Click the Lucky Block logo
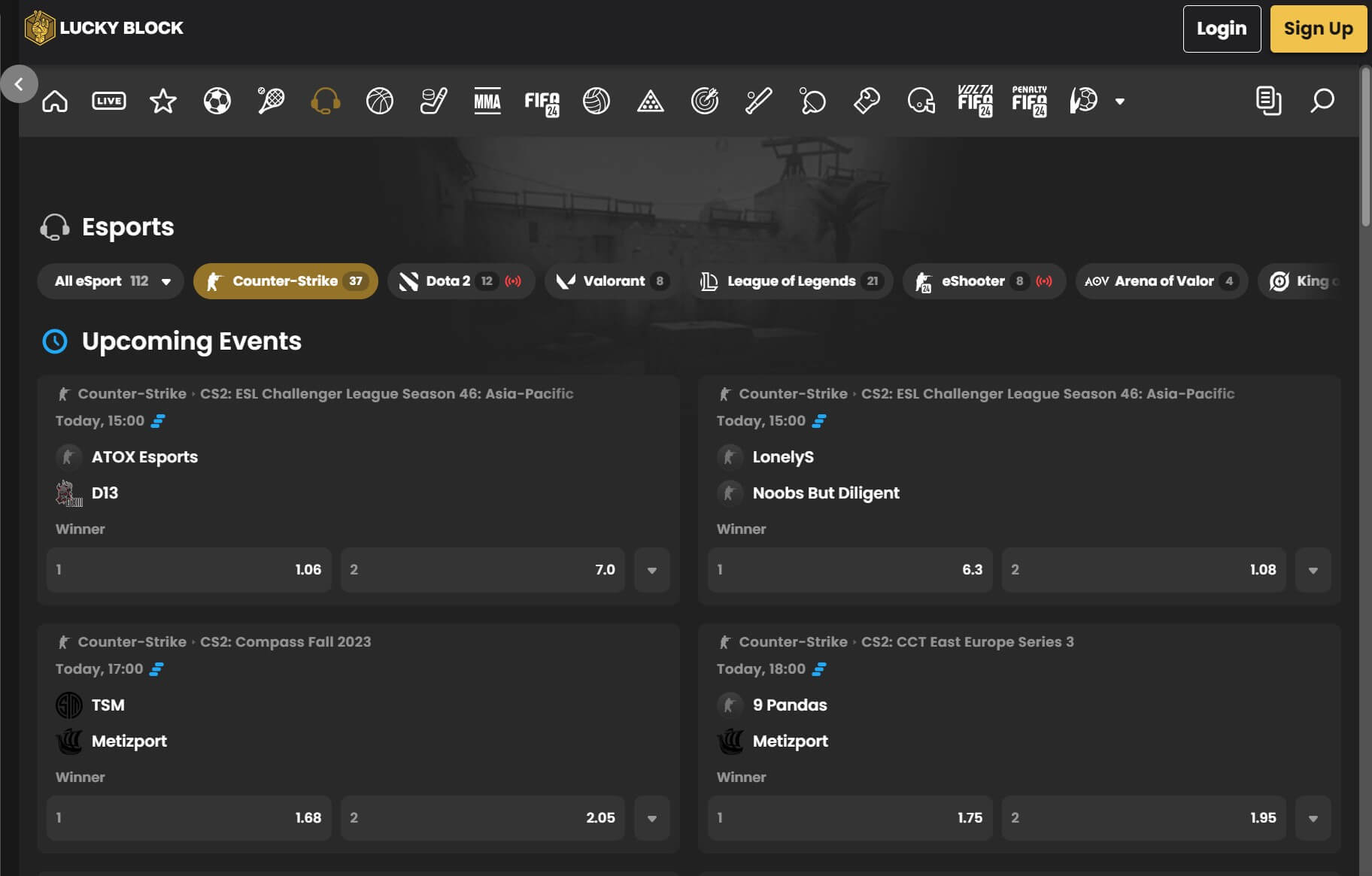This screenshot has height=876, width=1372. (x=104, y=28)
